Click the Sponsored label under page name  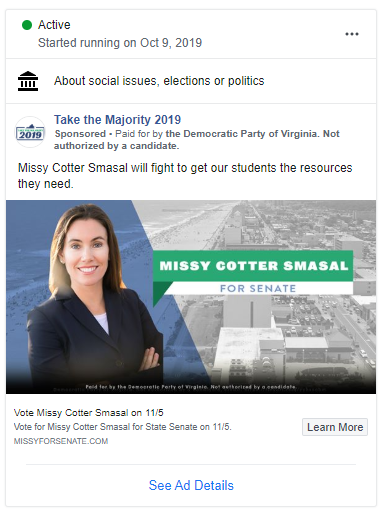pyautogui.click(x=80, y=134)
